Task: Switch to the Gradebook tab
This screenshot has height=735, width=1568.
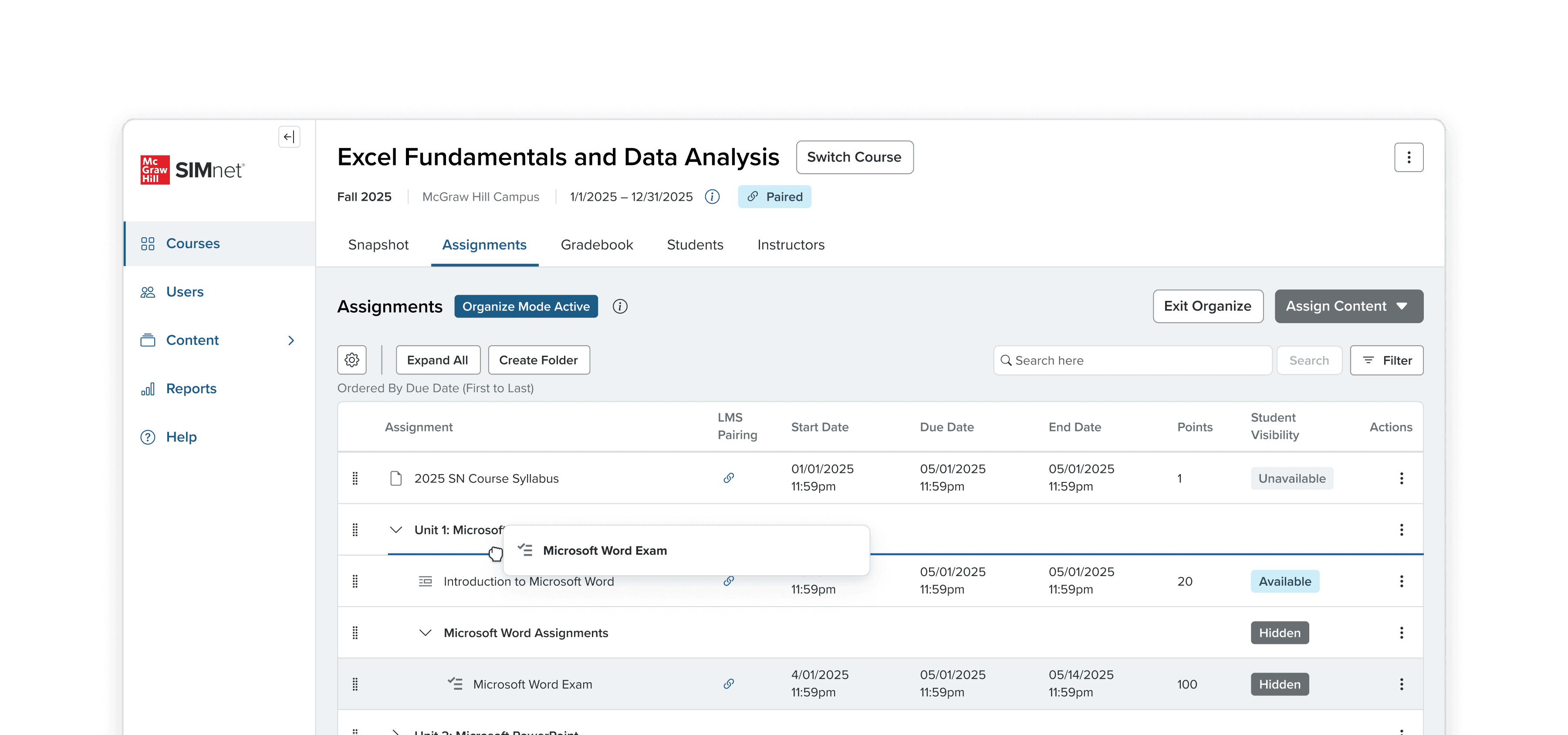Action: tap(597, 245)
